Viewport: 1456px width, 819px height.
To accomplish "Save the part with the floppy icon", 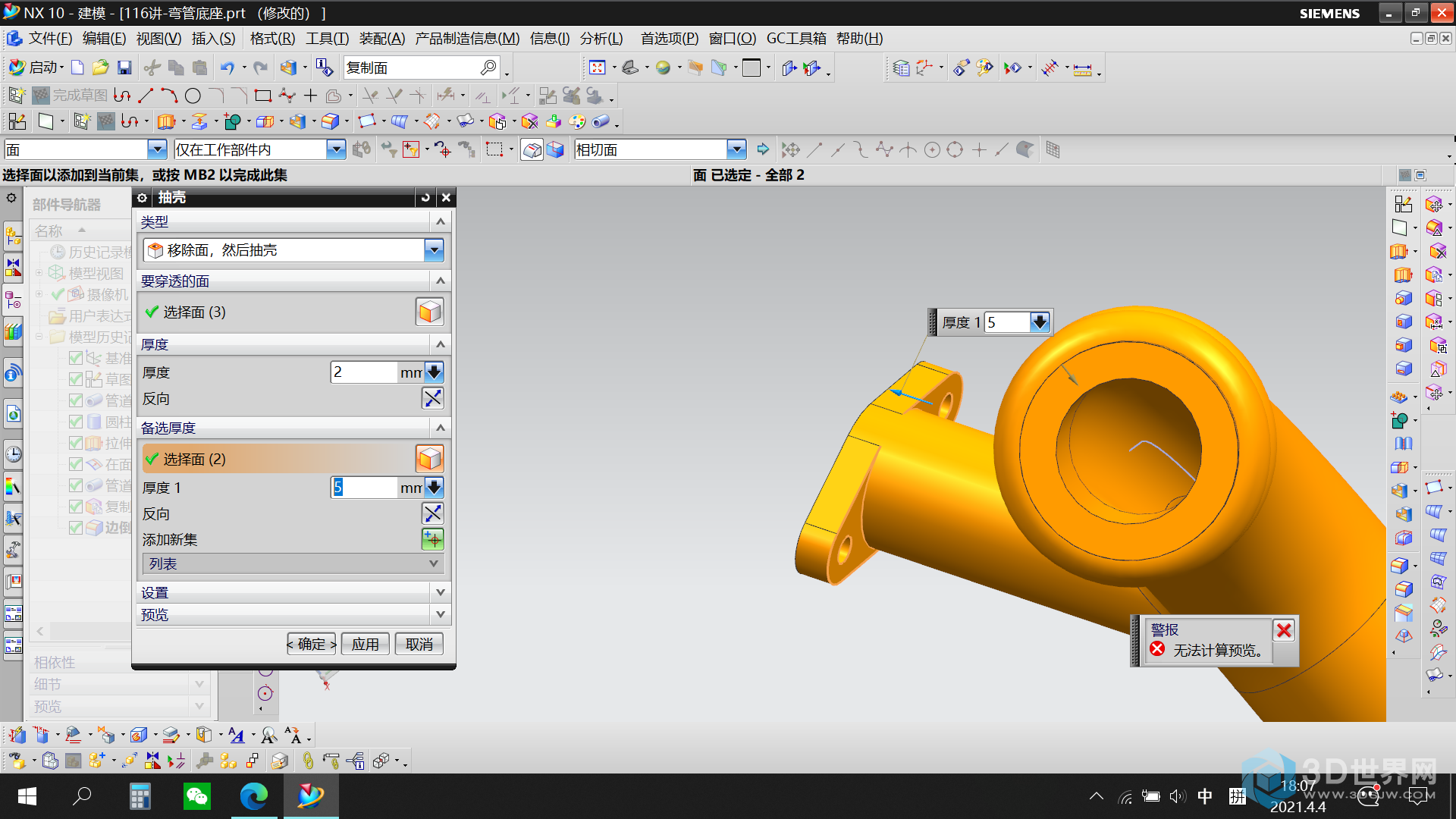I will pyautogui.click(x=124, y=67).
